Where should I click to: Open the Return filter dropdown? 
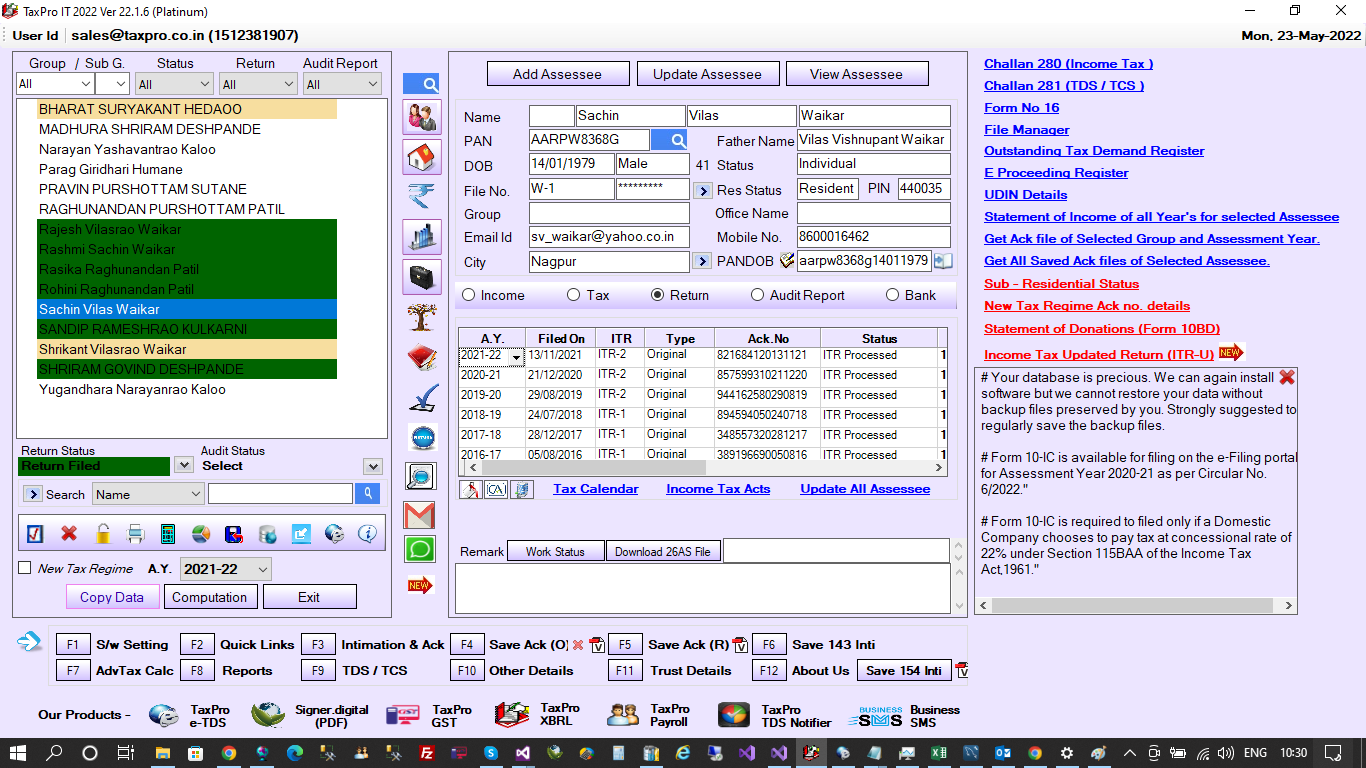(258, 85)
